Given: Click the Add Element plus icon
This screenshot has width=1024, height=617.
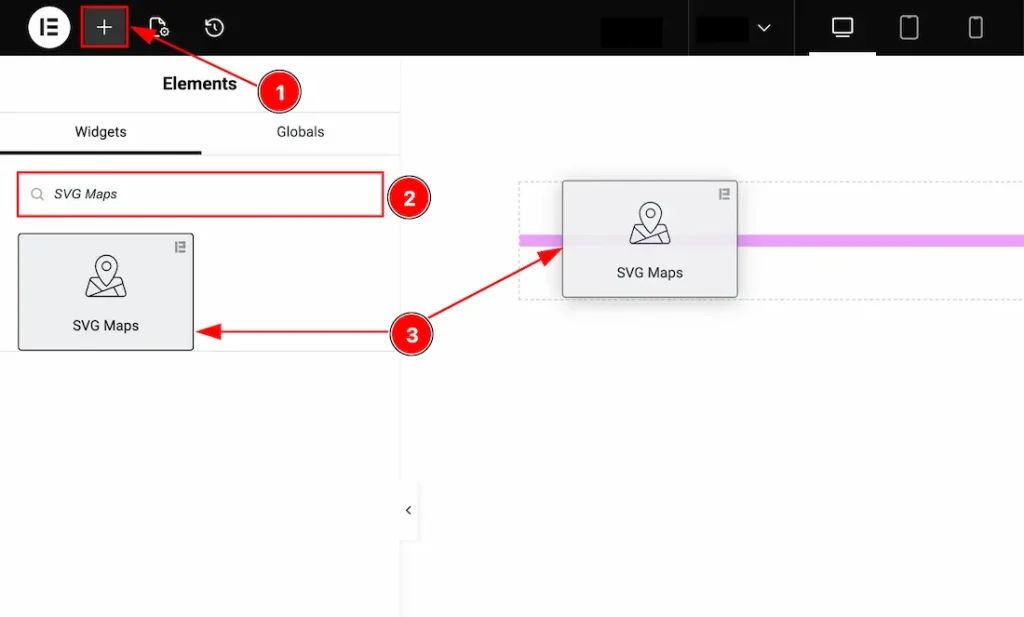Looking at the screenshot, I should 104,27.
